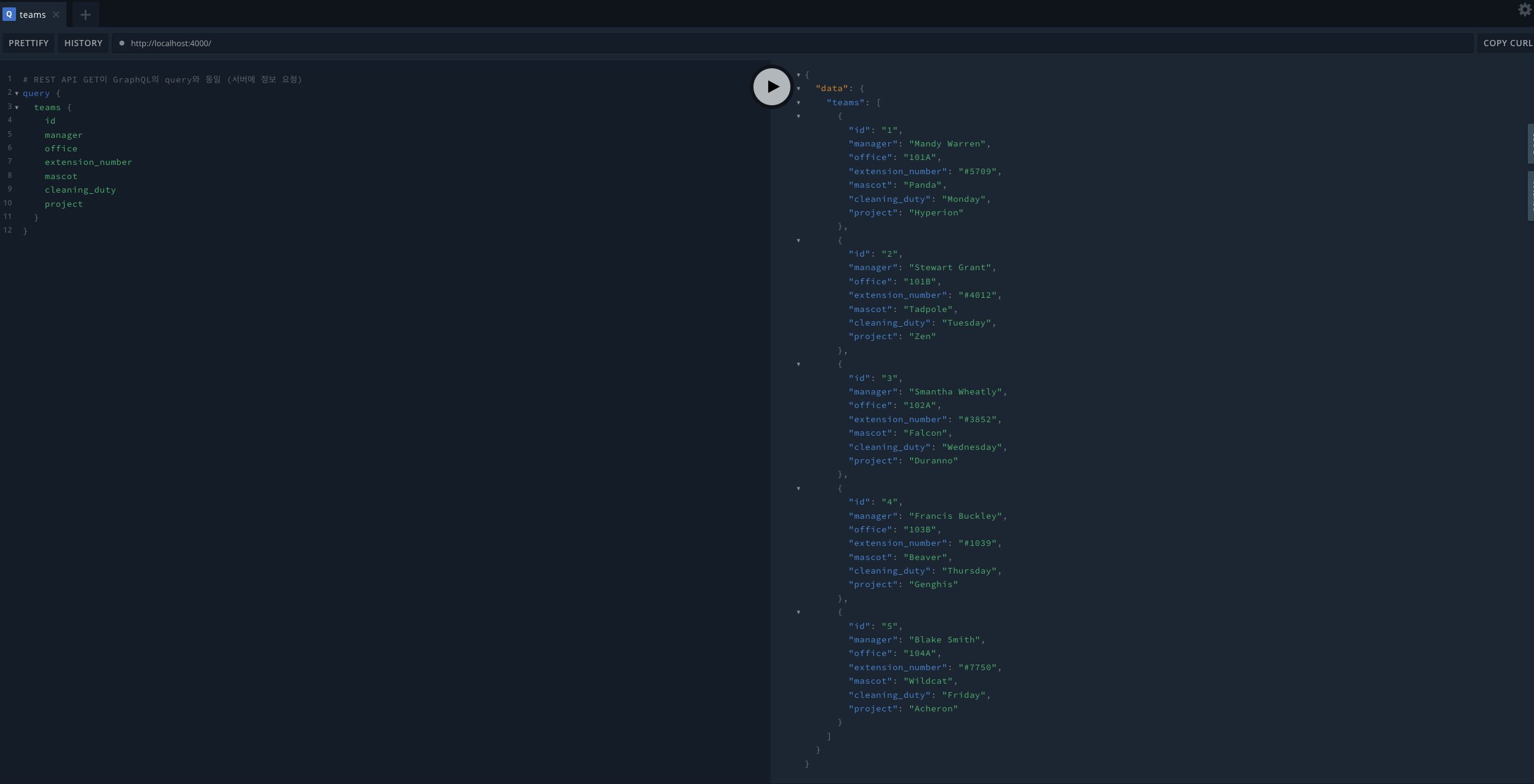
Task: Open settings via the gear icon
Action: tap(1524, 10)
